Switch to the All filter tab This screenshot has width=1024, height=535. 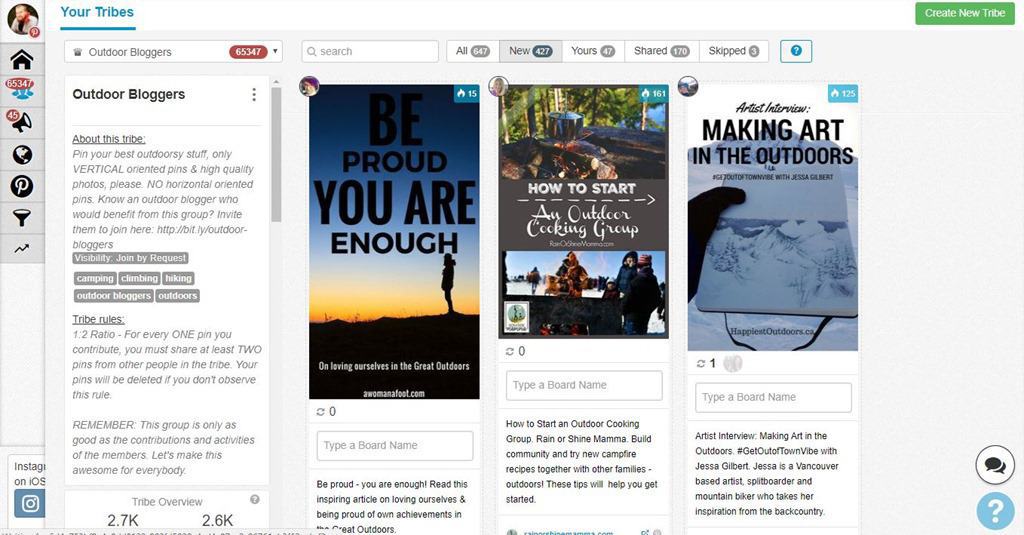(473, 51)
